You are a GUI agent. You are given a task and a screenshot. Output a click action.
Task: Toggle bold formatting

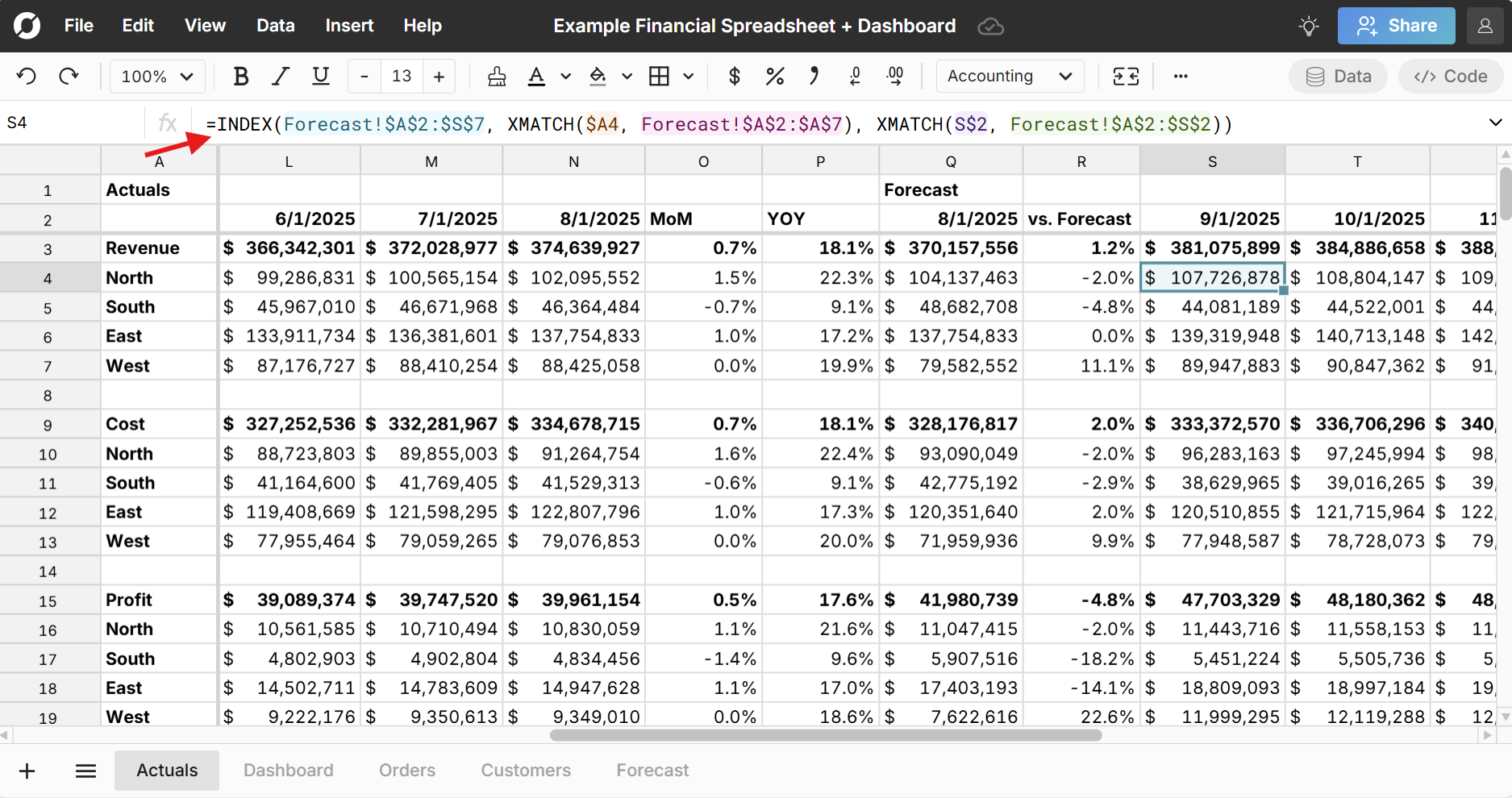(x=240, y=76)
